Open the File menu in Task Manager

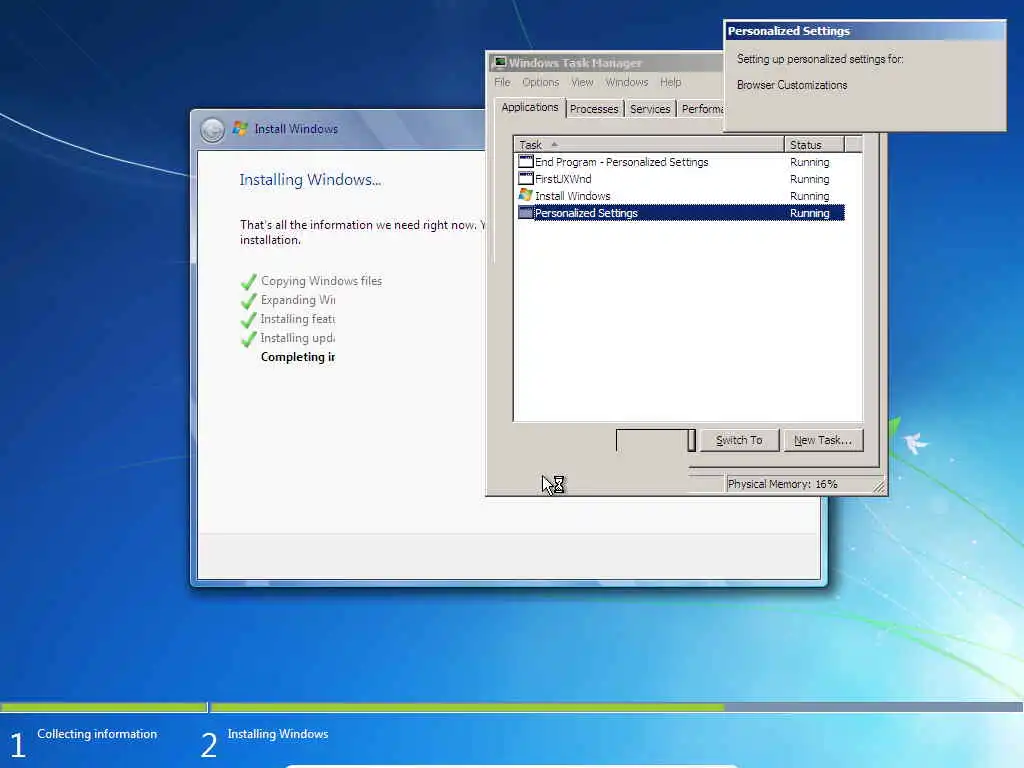tap(502, 82)
